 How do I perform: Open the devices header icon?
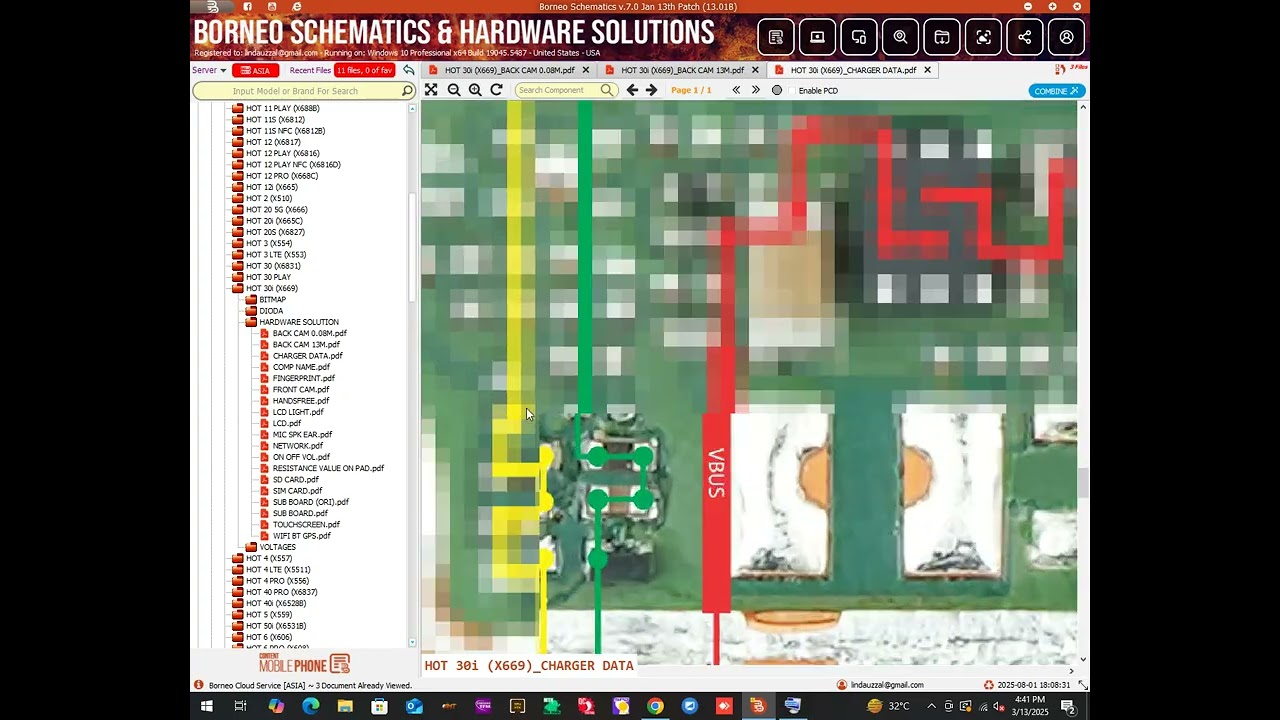859,37
